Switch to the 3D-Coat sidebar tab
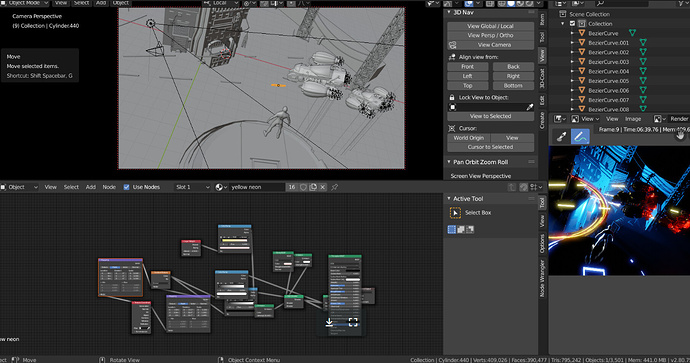The width and height of the screenshot is (690, 363). [x=542, y=78]
